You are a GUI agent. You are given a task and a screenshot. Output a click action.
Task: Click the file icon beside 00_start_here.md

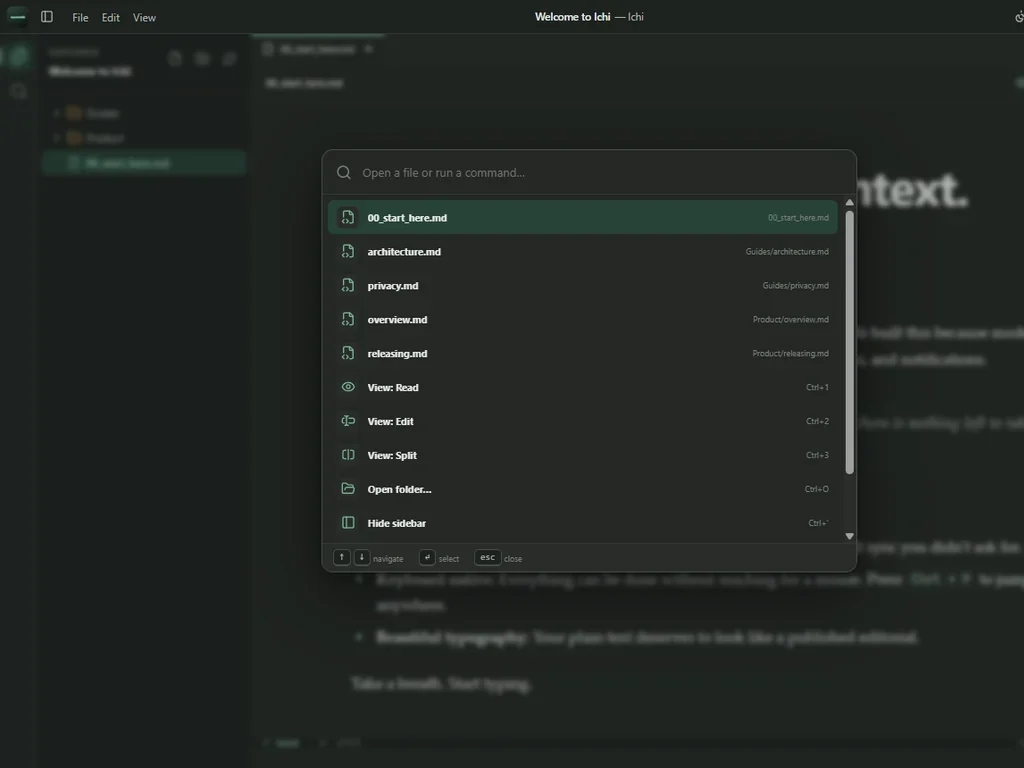coord(348,217)
